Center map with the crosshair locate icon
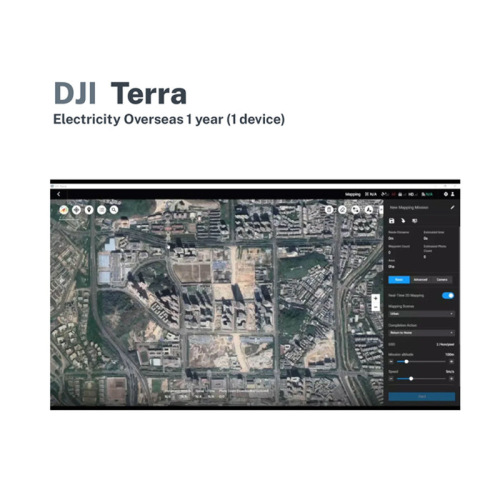 coord(76,210)
